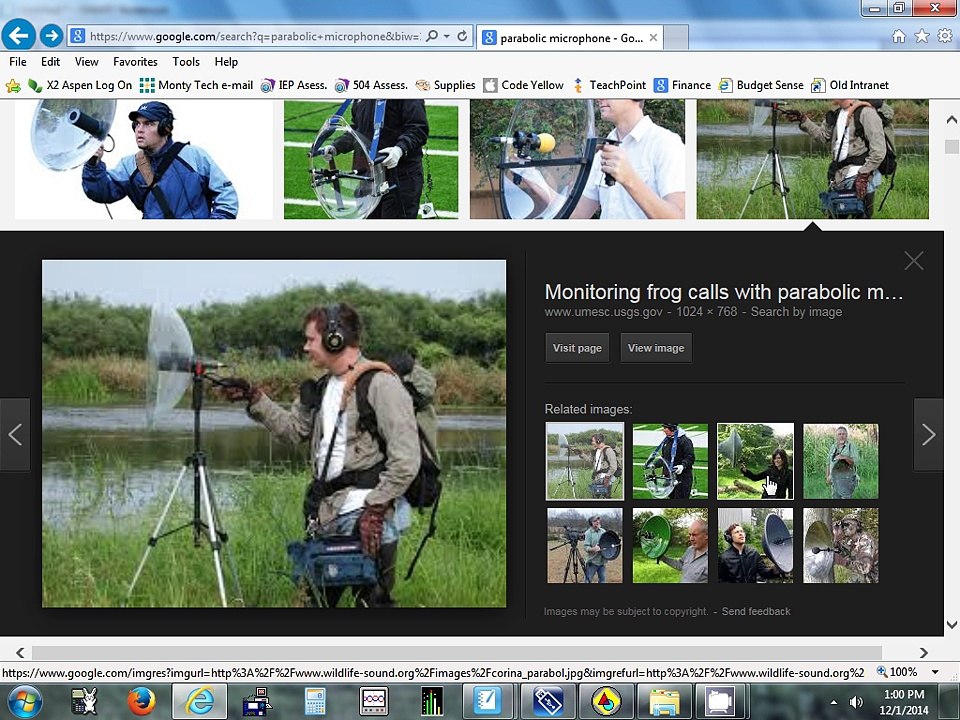Screen dimensions: 960x720
Task: Click the Search by image link
Action: tap(796, 312)
